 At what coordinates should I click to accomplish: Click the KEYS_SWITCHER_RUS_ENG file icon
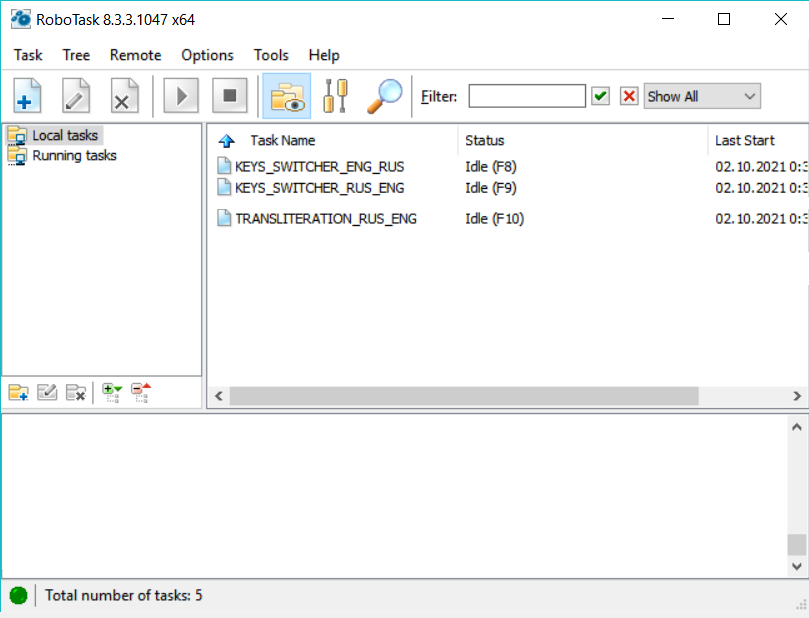click(224, 187)
